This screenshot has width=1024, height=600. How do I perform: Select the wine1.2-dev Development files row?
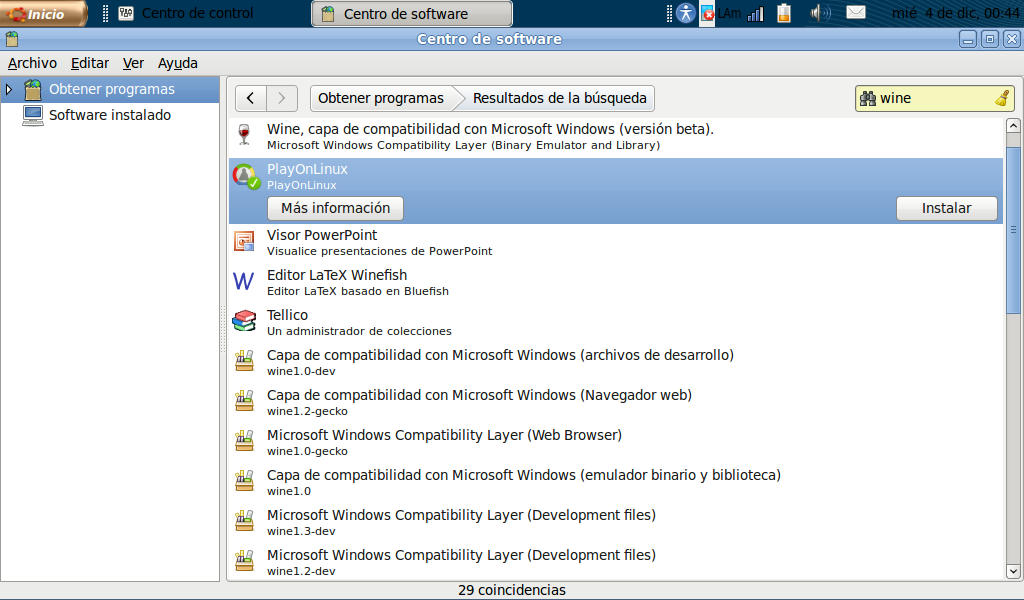pyautogui.click(x=616, y=562)
